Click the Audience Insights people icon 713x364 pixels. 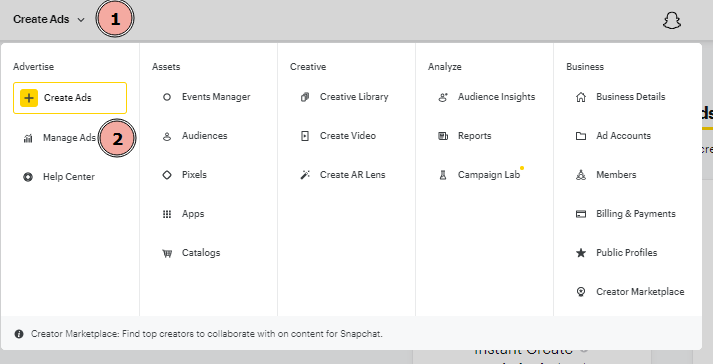[443, 97]
